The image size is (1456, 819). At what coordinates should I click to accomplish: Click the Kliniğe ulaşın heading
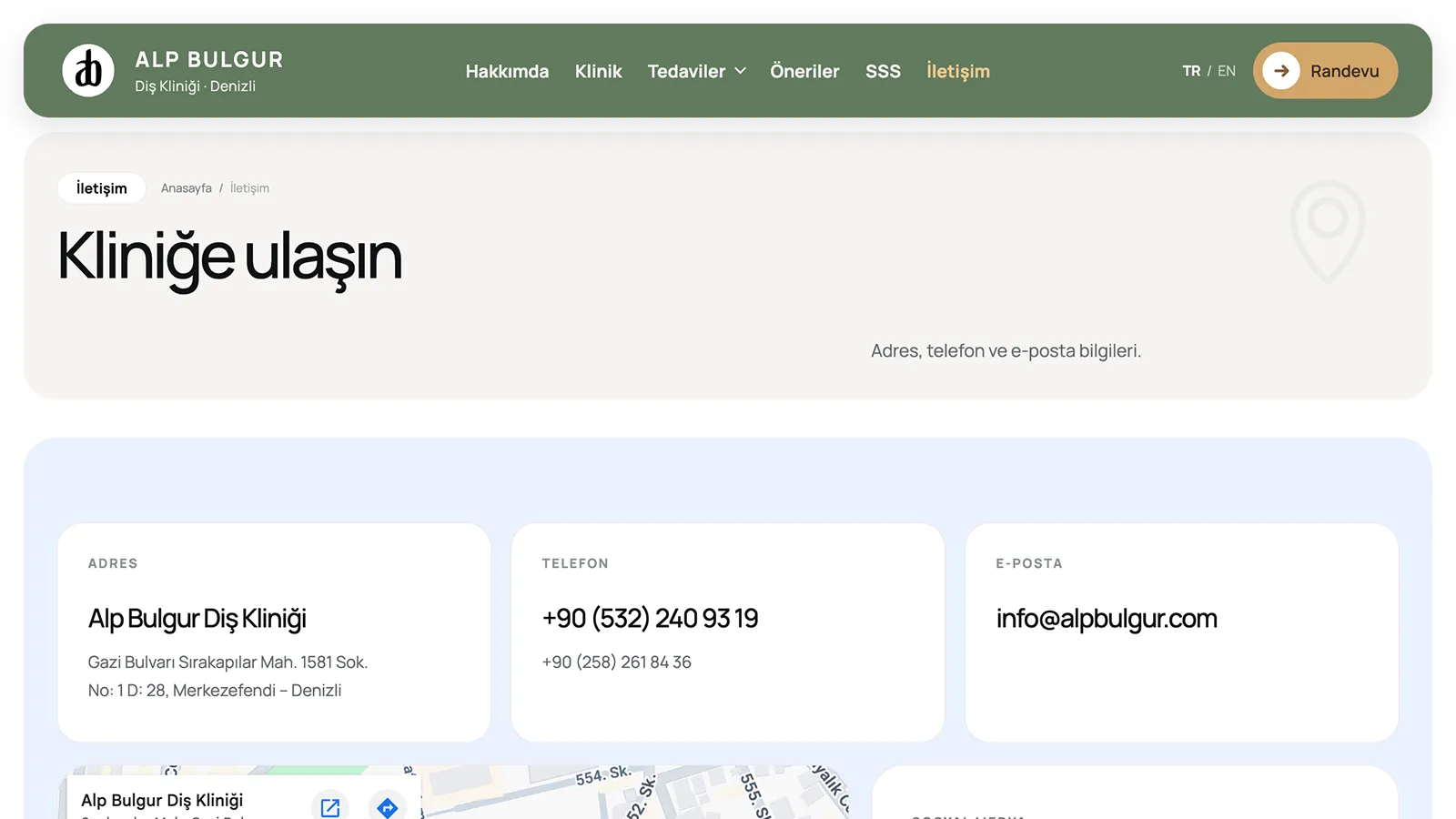(x=229, y=258)
